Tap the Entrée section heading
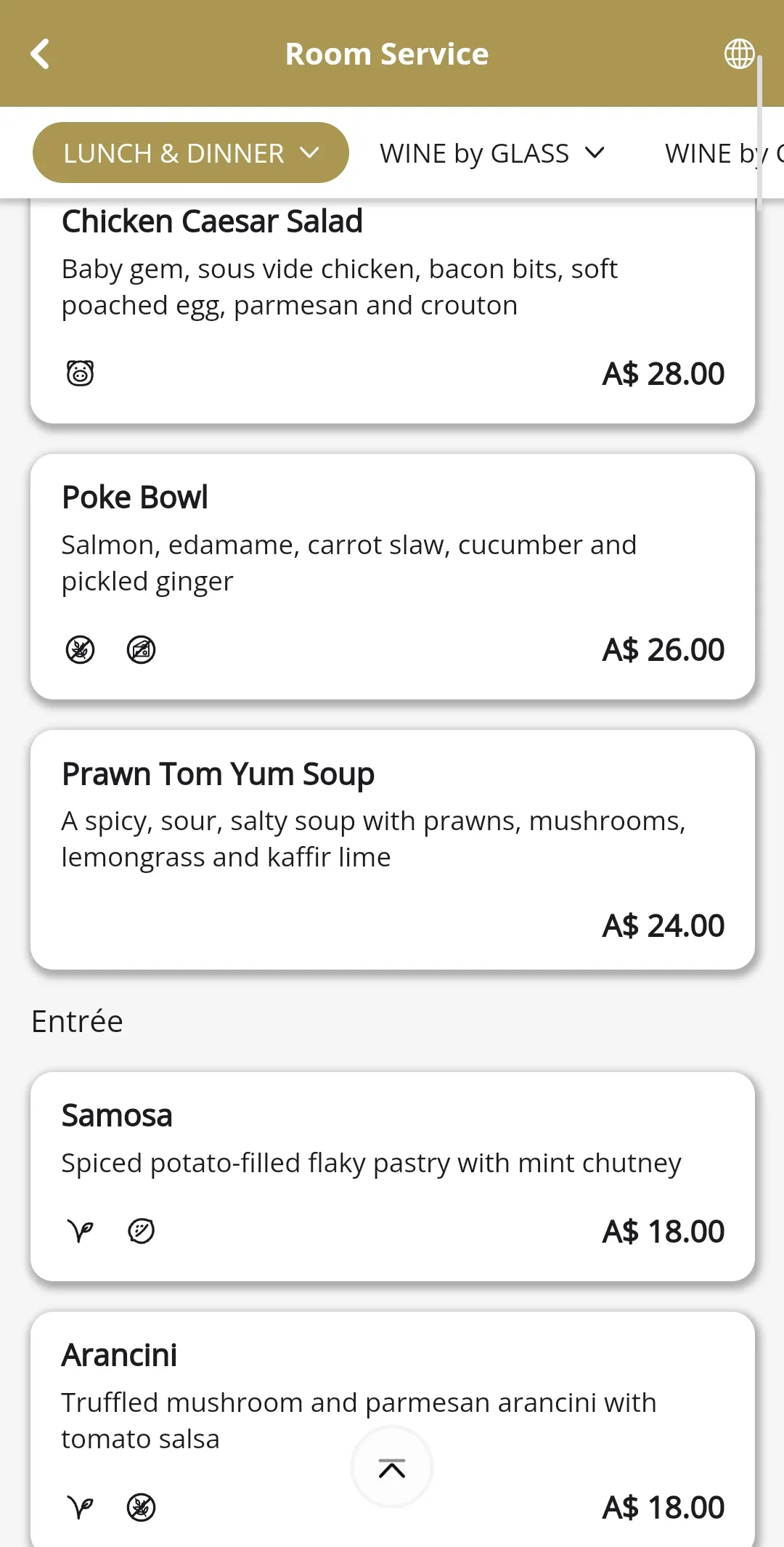This screenshot has height=1547, width=784. click(x=77, y=1021)
